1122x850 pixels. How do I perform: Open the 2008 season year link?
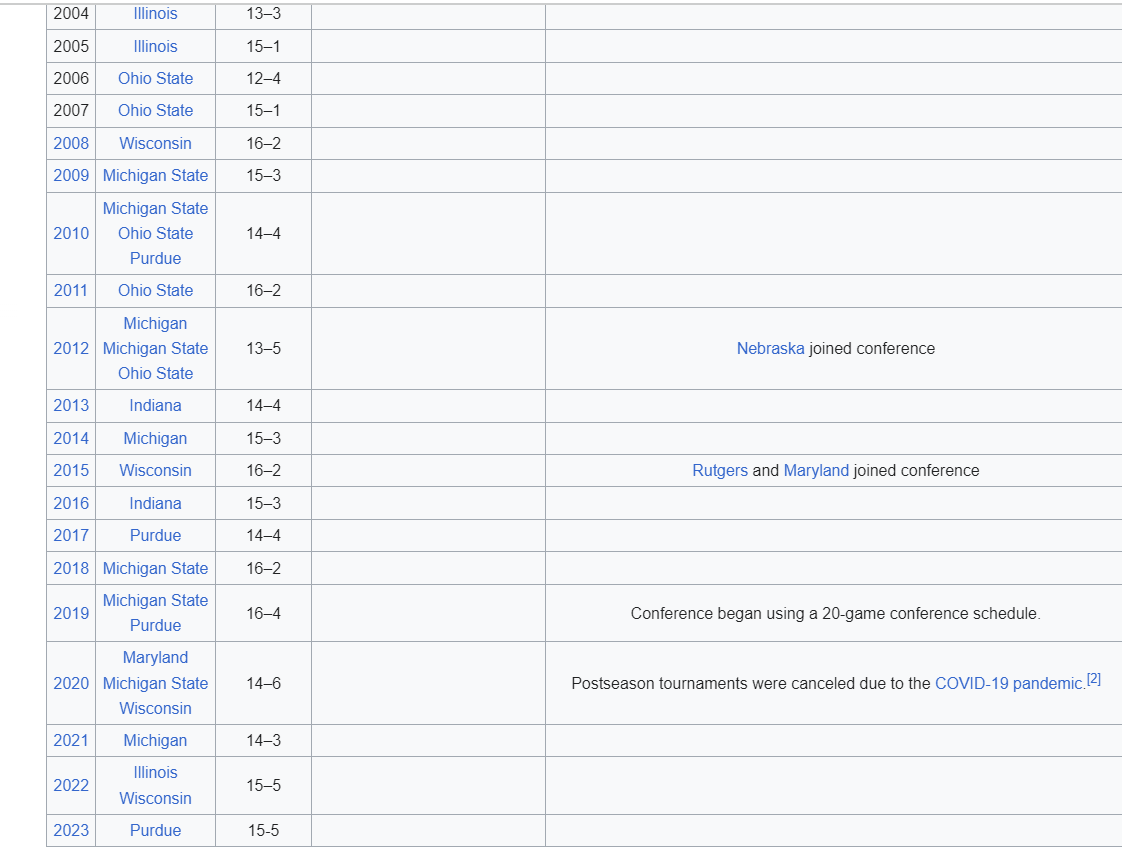coord(71,144)
